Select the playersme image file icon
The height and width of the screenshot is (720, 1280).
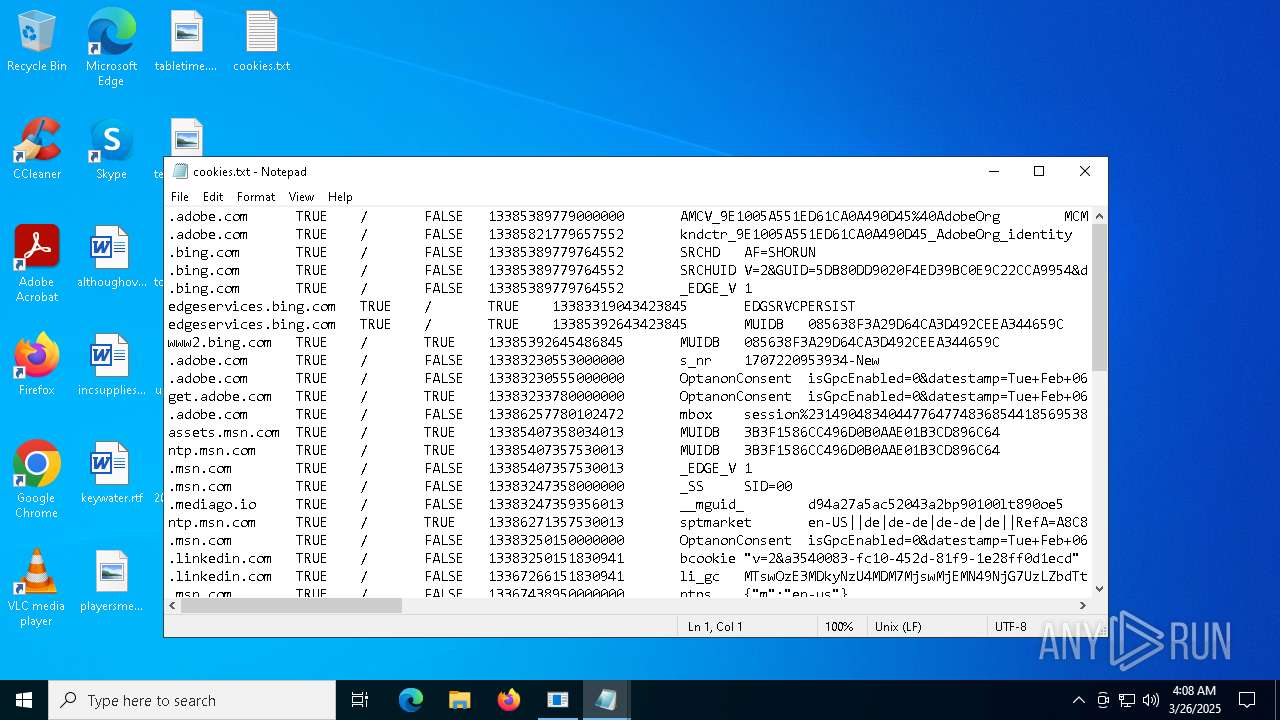tap(111, 581)
